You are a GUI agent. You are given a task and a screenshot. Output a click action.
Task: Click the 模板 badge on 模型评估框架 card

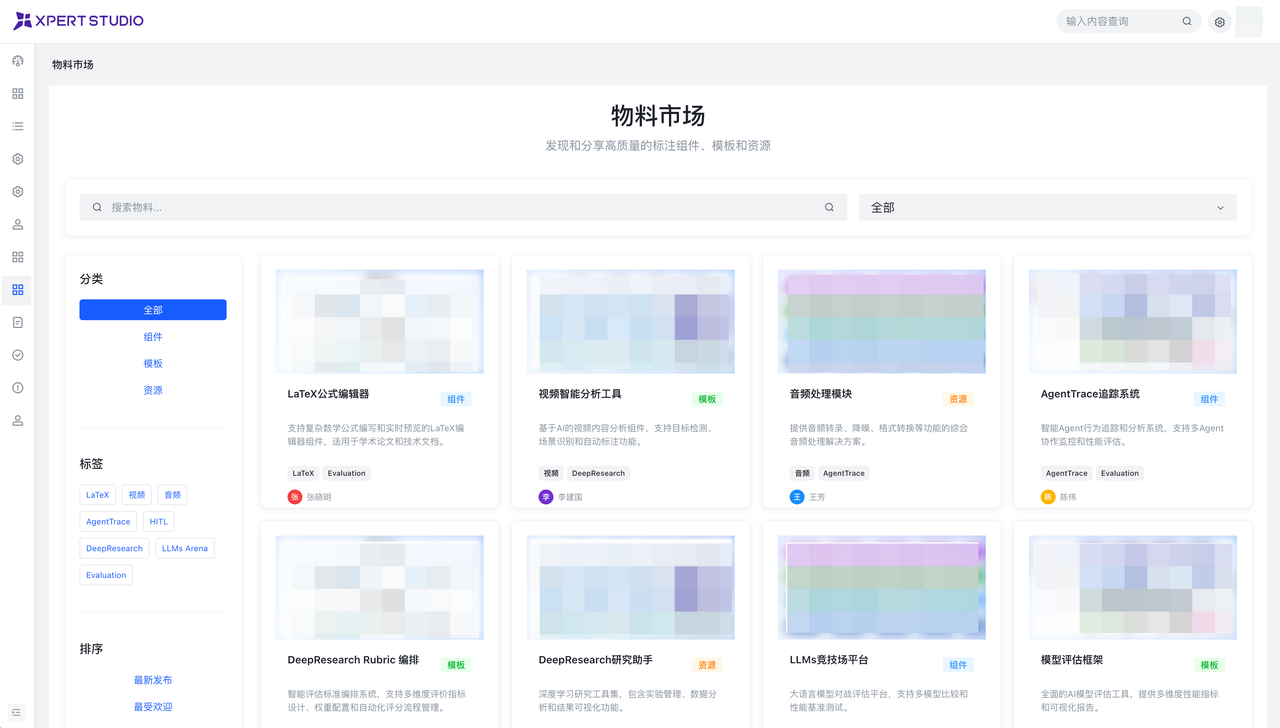1209,665
